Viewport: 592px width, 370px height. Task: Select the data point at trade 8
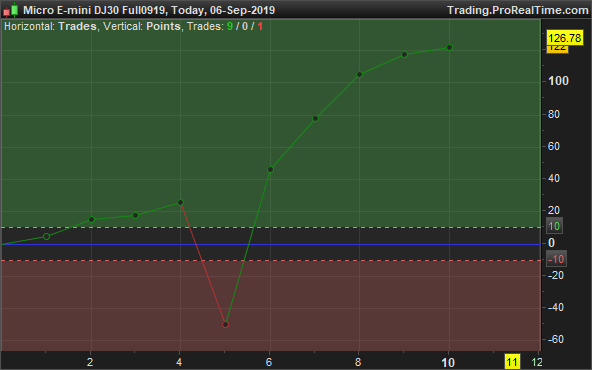pos(359,75)
